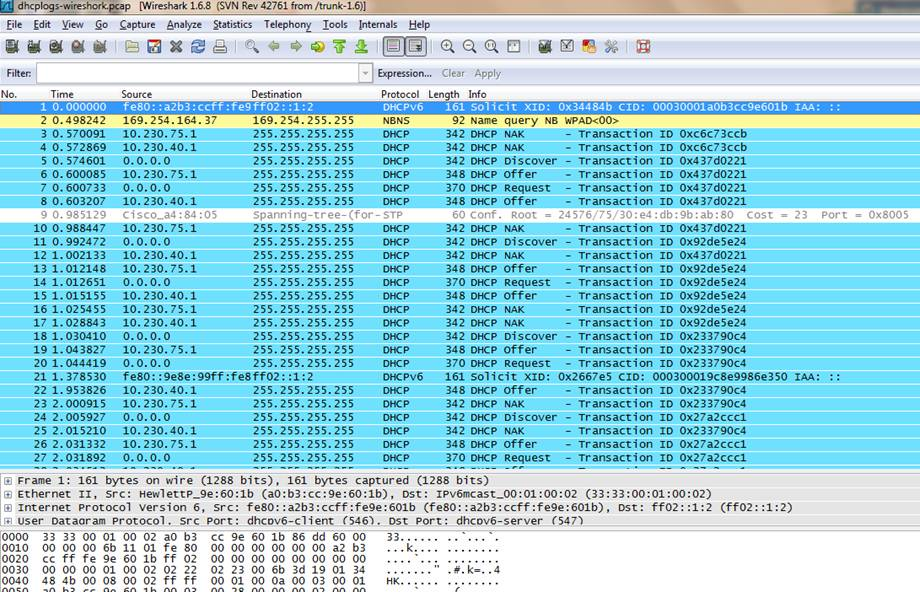Expand Internet Protocol Version 6 tree
Image resolution: width=920 pixels, height=592 pixels.
click(8, 508)
